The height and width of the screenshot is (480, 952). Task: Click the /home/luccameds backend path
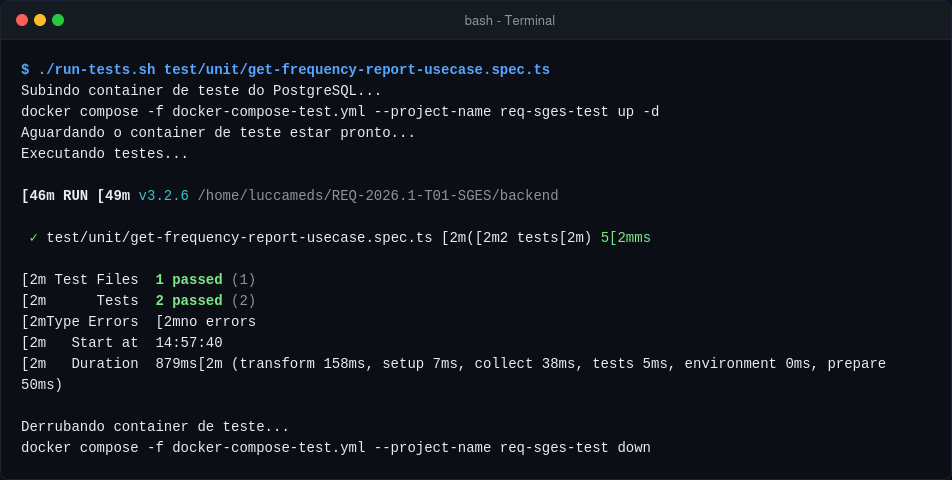(378, 196)
